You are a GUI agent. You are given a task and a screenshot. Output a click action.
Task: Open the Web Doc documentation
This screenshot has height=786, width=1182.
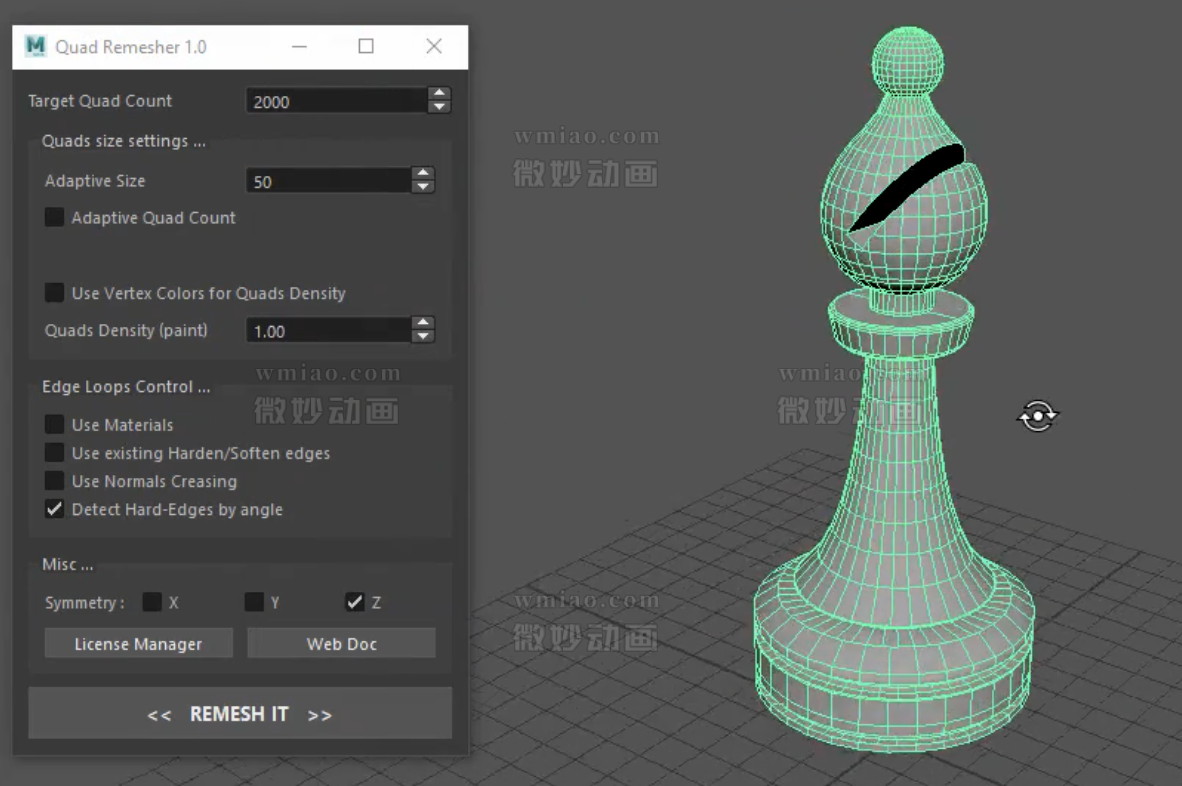point(340,643)
